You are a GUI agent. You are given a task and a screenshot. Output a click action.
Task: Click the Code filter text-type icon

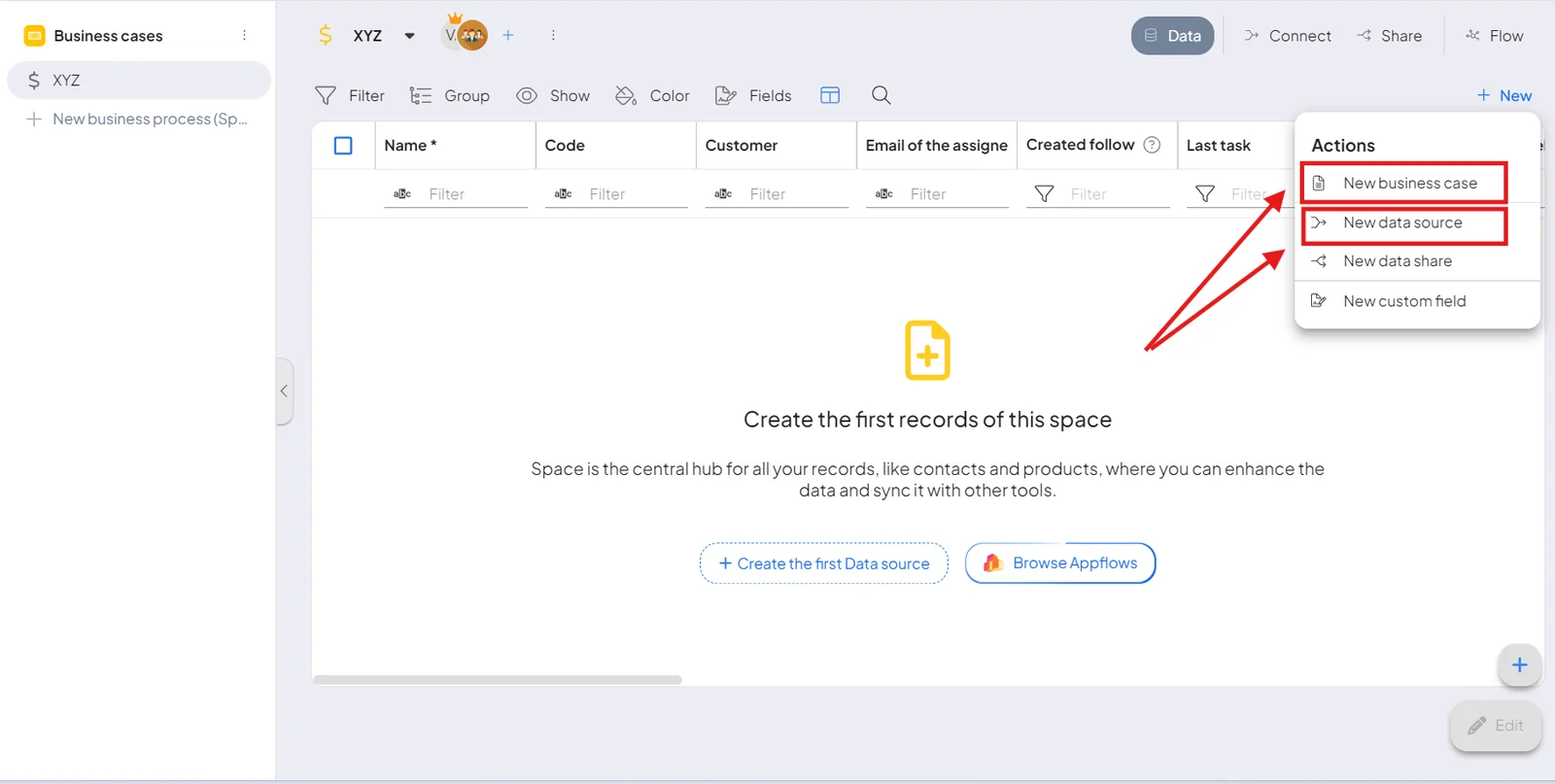(x=563, y=194)
